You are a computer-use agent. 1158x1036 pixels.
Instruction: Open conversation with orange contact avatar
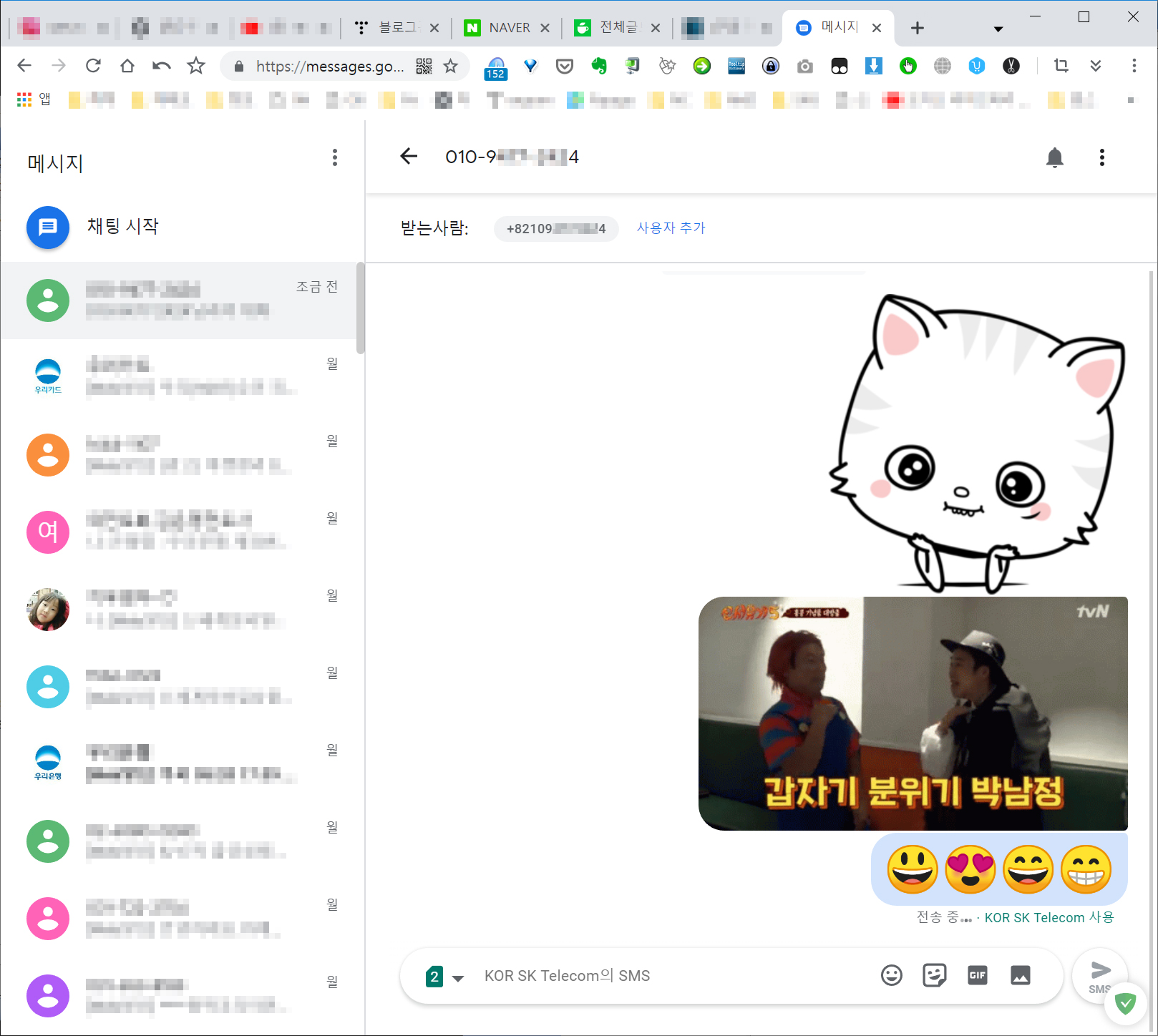point(179,455)
